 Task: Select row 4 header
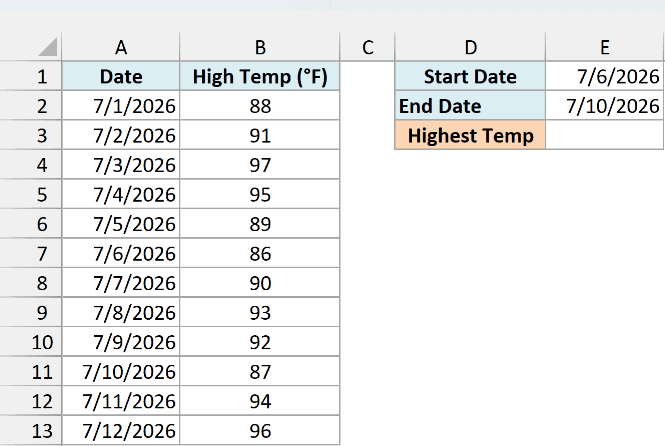click(x=31, y=164)
